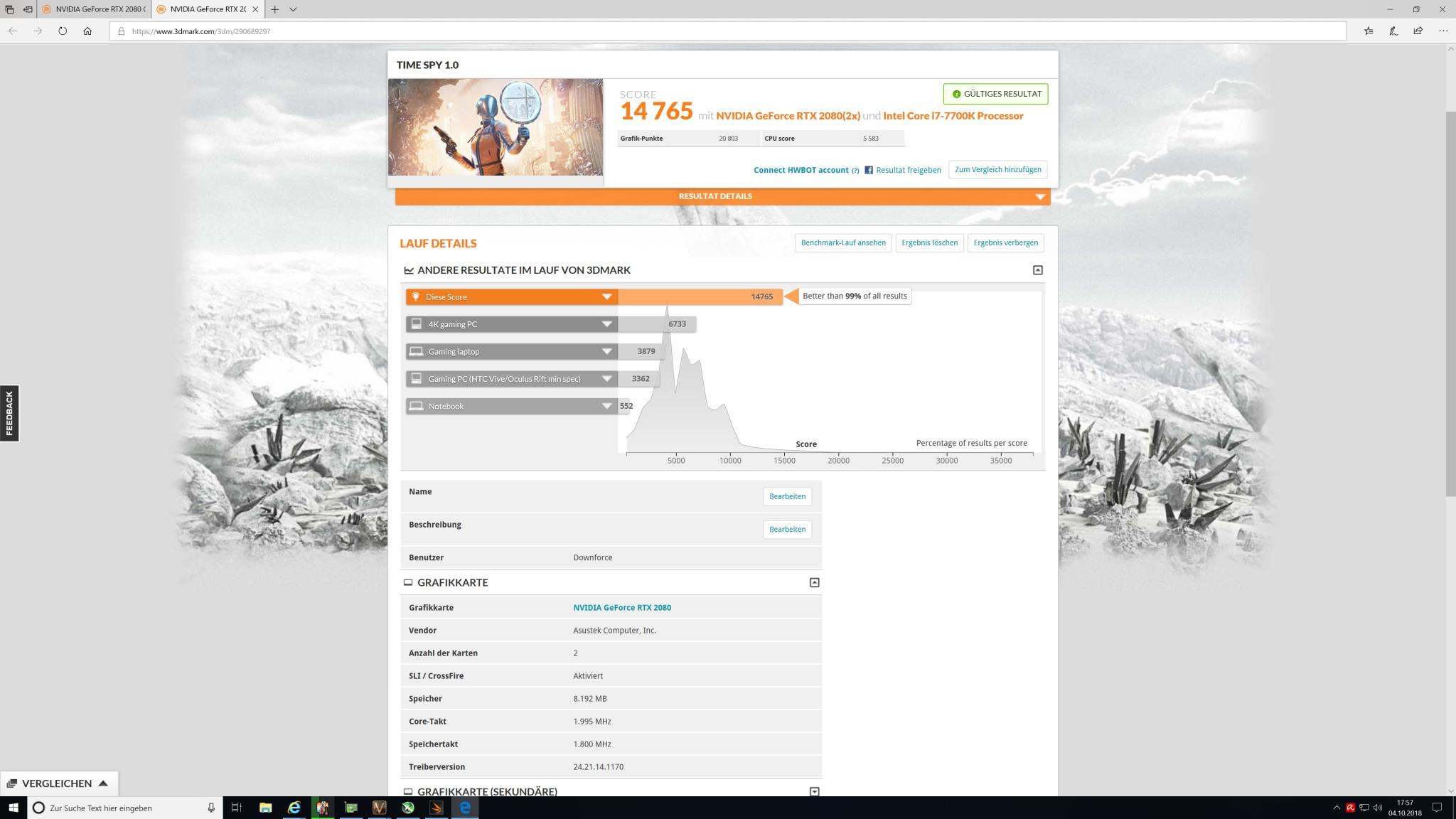The width and height of the screenshot is (1456, 819).
Task: Click the browser refresh icon
Action: 63,31
